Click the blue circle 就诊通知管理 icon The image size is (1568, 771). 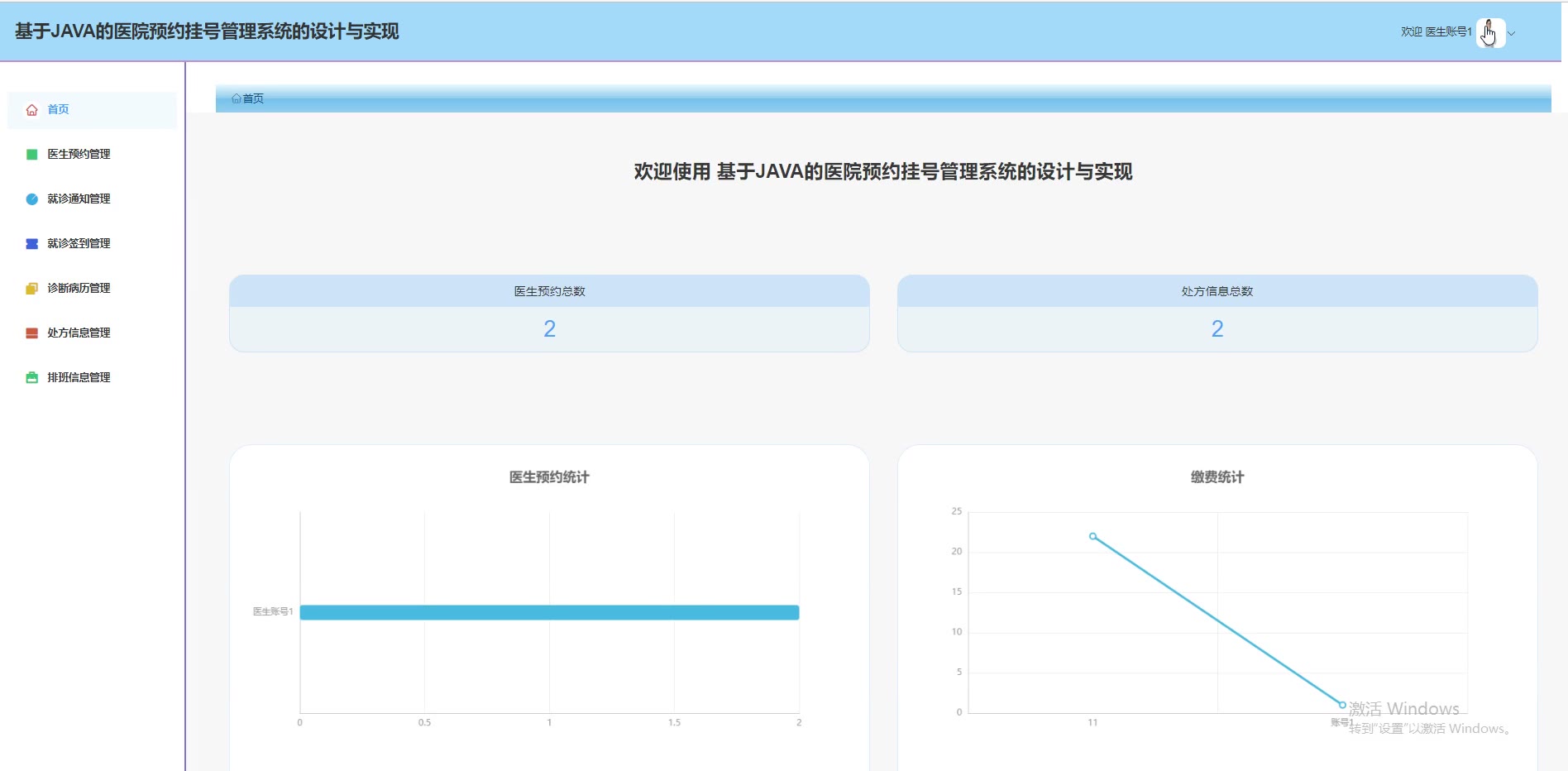pyautogui.click(x=31, y=199)
